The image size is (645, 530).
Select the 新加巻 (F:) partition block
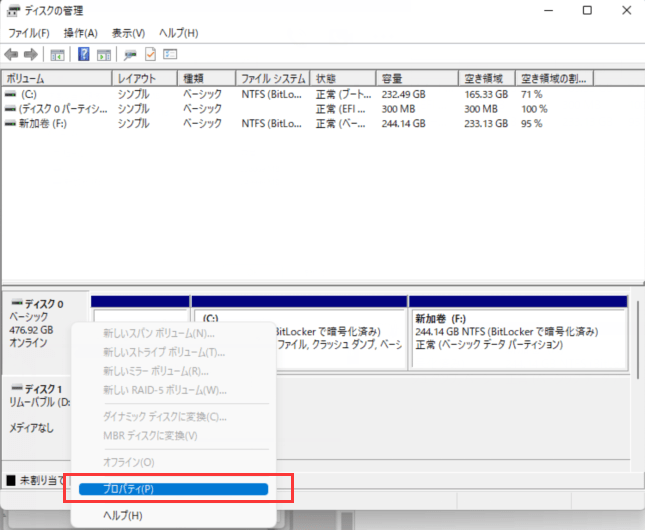coord(518,332)
